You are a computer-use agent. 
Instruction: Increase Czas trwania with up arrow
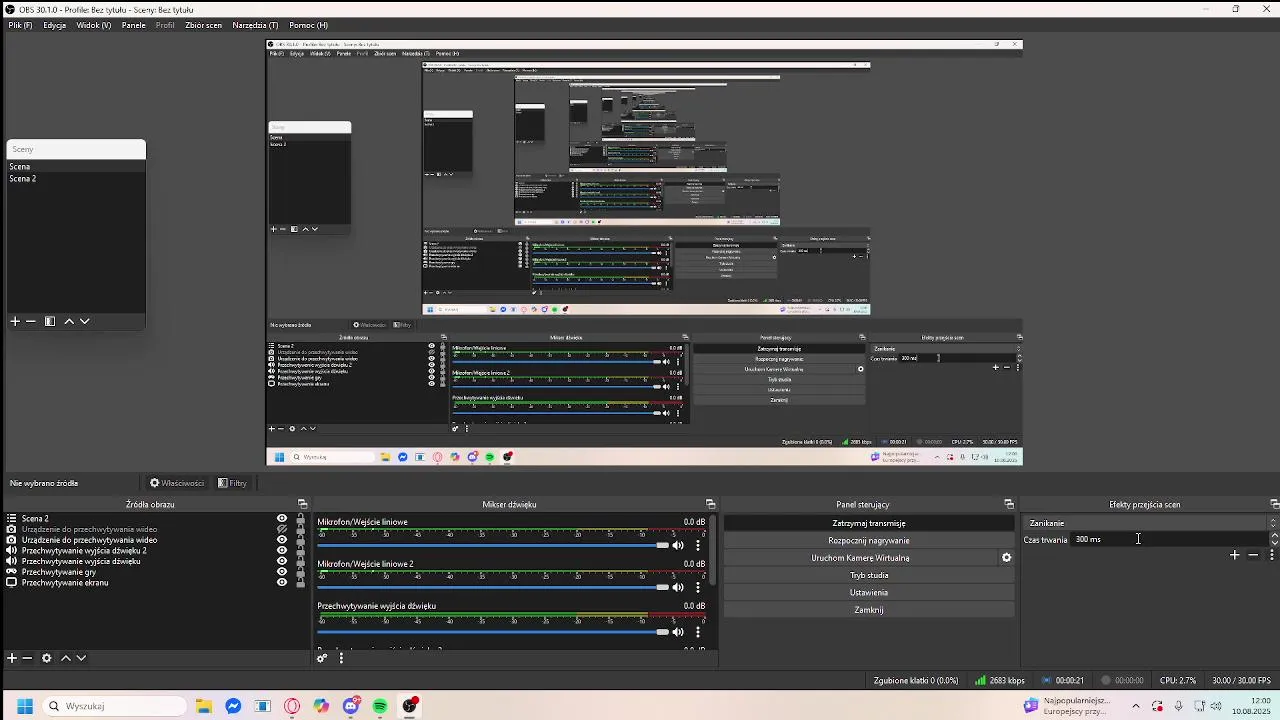(x=1274, y=536)
